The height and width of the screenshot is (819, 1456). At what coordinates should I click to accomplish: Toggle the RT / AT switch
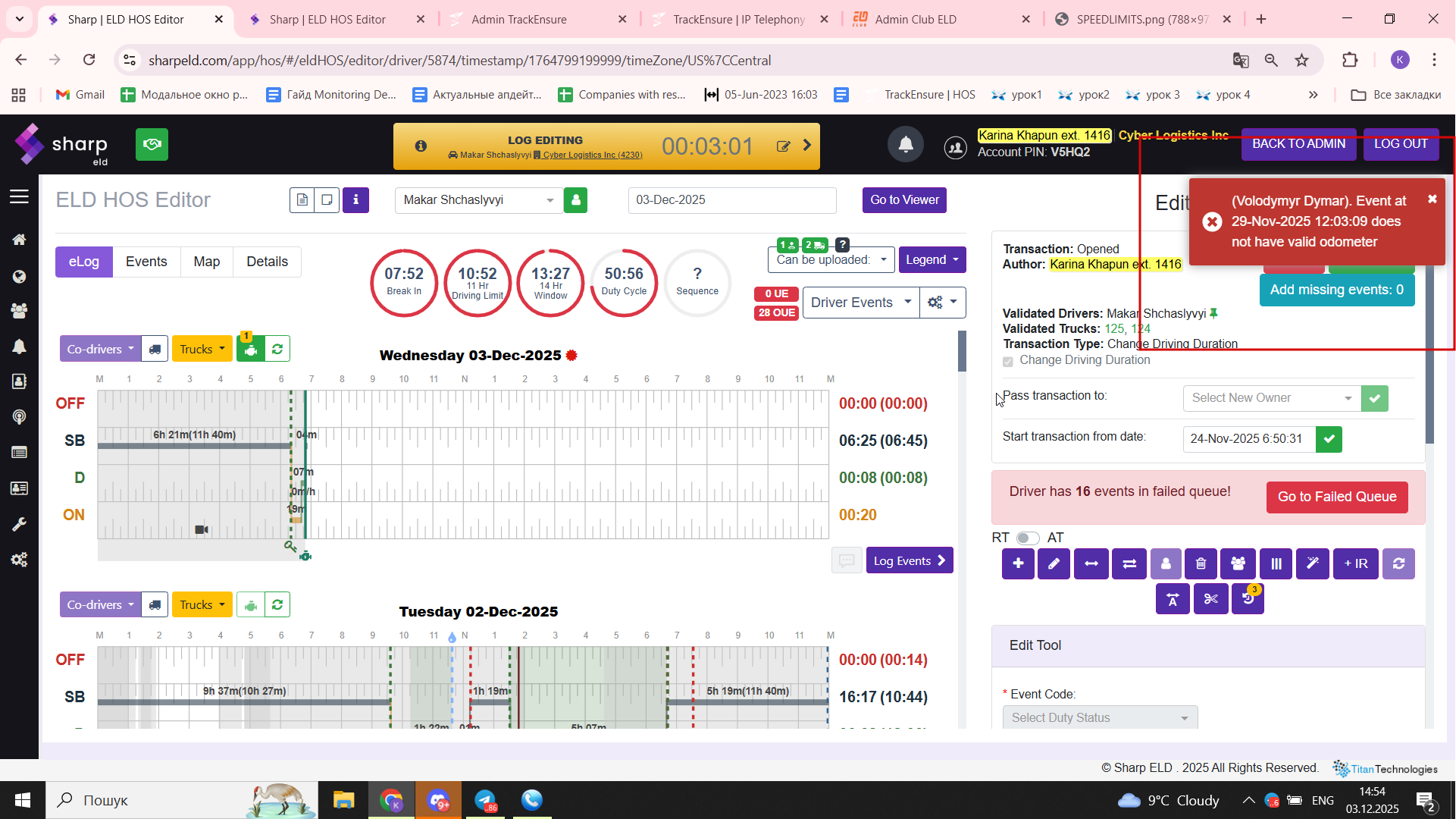coord(1027,538)
